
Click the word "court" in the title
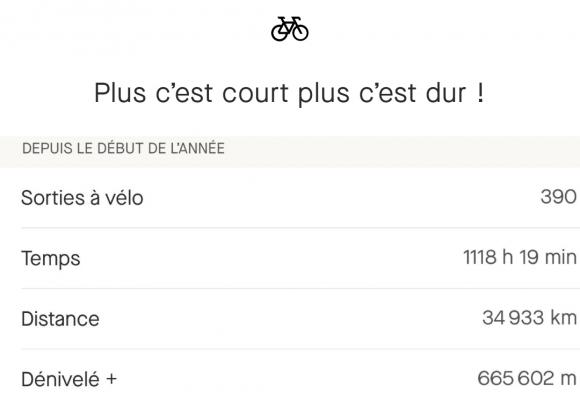click(x=255, y=92)
